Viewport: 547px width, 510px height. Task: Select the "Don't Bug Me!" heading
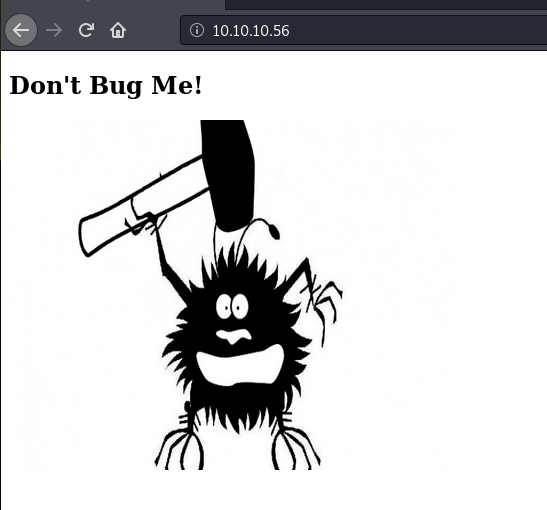coord(106,86)
